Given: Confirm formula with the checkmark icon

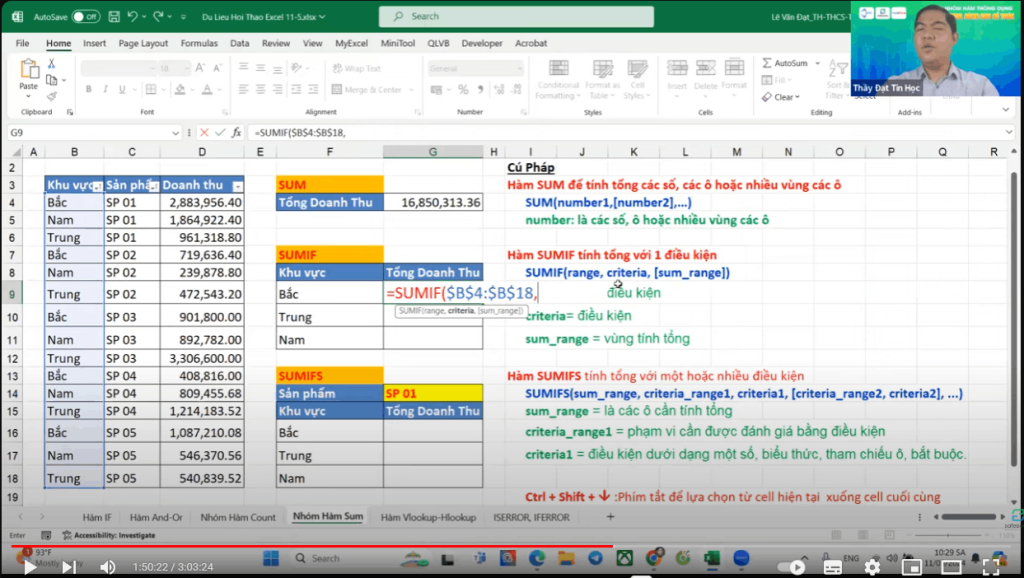Looking at the screenshot, I should coord(220,133).
